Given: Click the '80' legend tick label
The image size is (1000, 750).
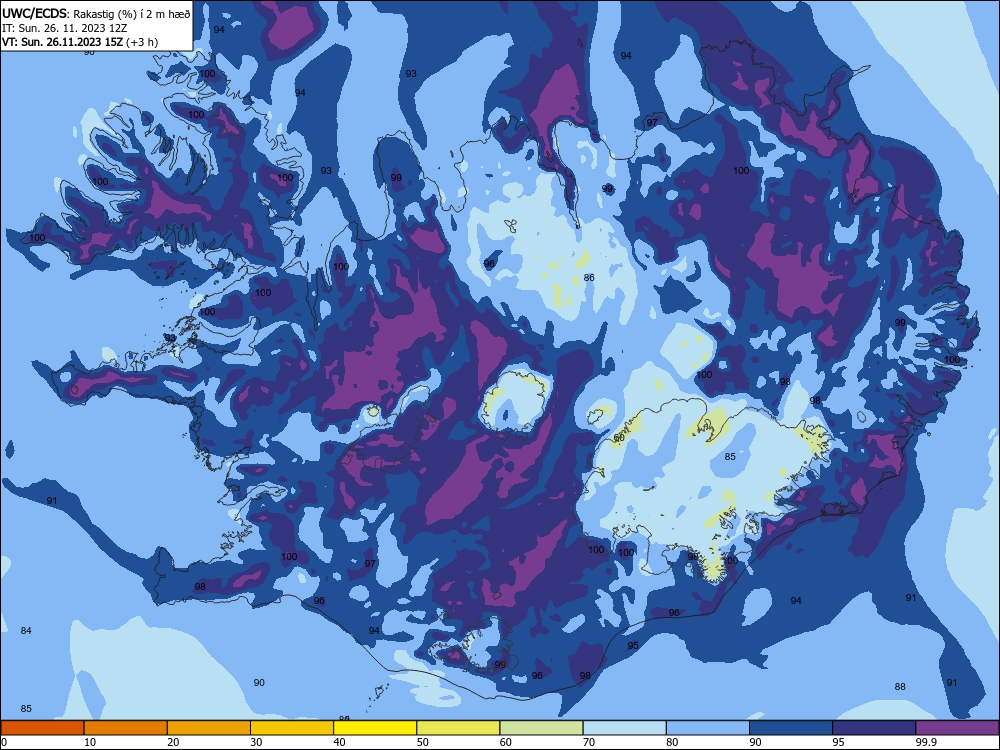Looking at the screenshot, I should click(672, 742).
